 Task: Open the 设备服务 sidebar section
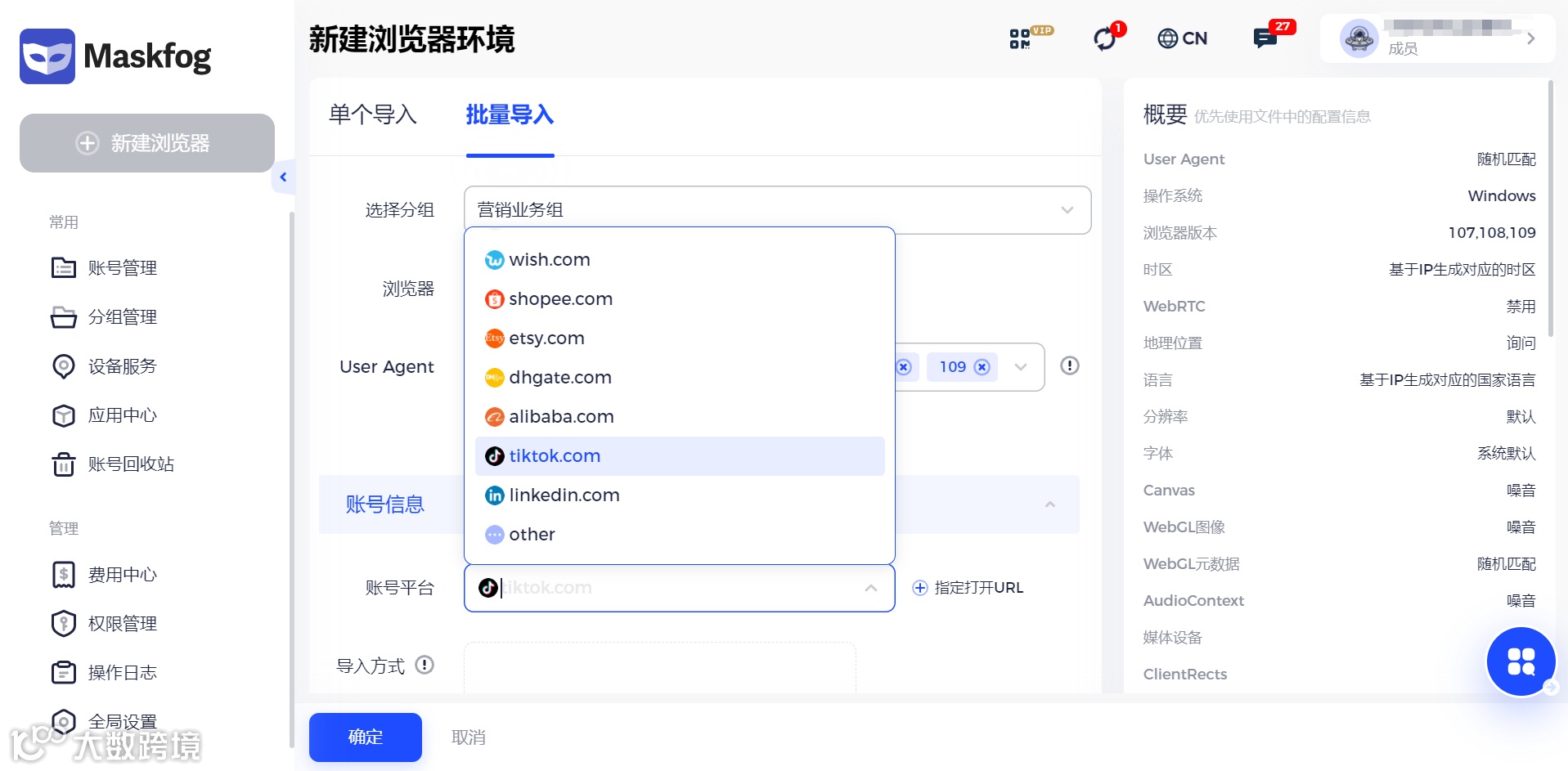[122, 366]
